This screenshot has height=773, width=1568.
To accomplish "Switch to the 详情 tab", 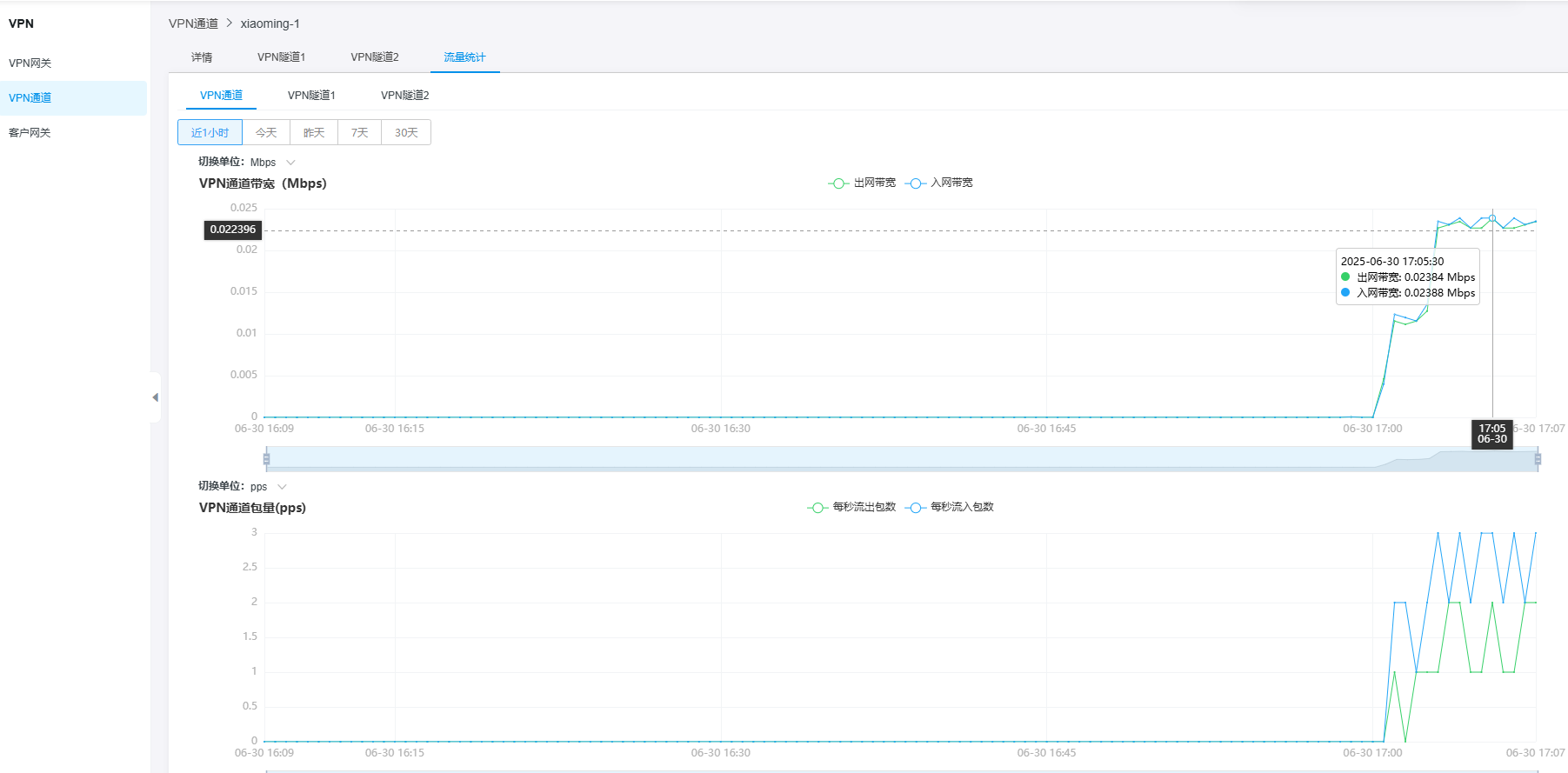I will (202, 57).
